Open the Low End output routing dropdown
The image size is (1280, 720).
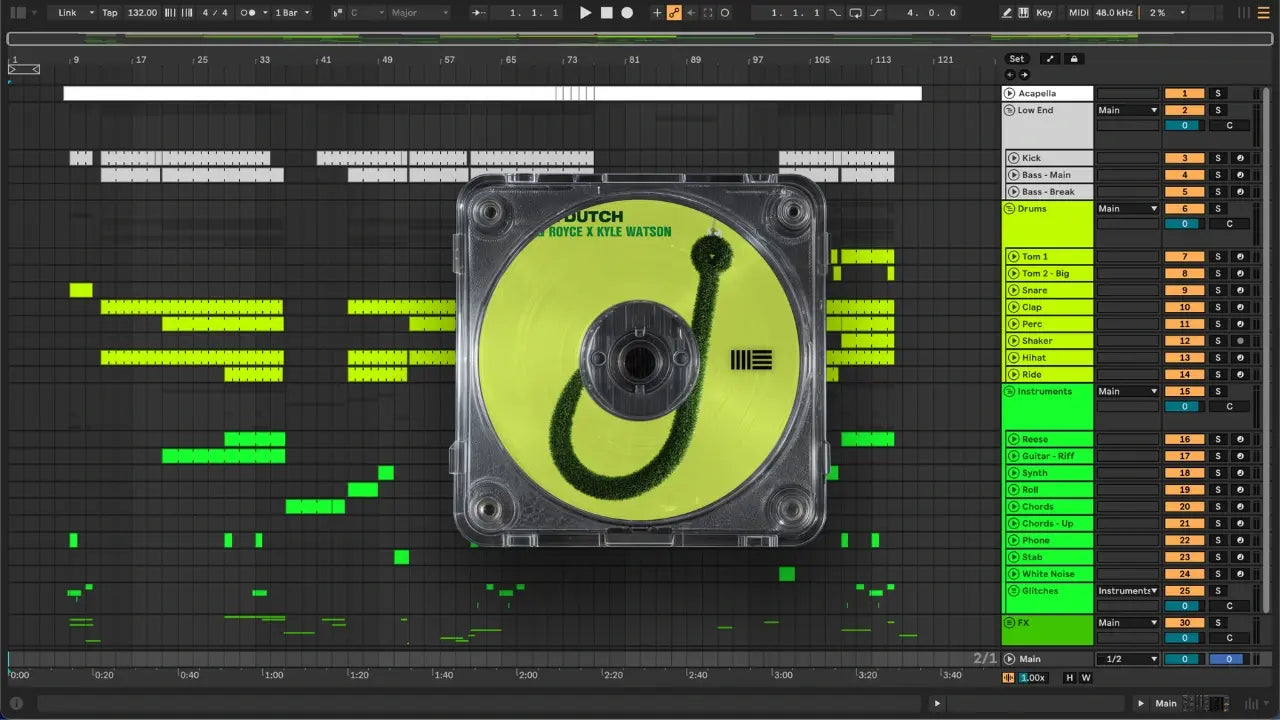1128,110
